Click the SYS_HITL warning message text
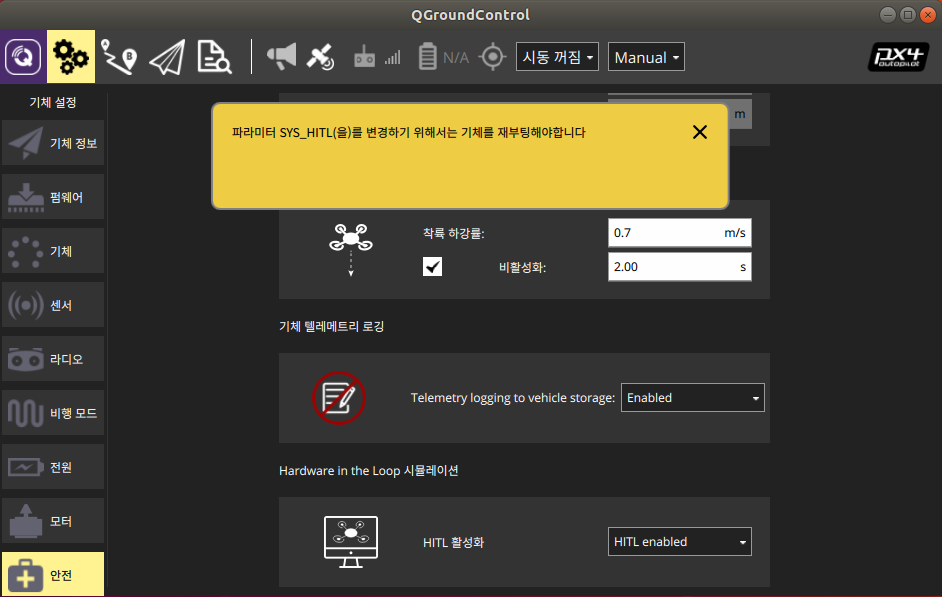942x597 pixels. pyautogui.click(x=409, y=132)
